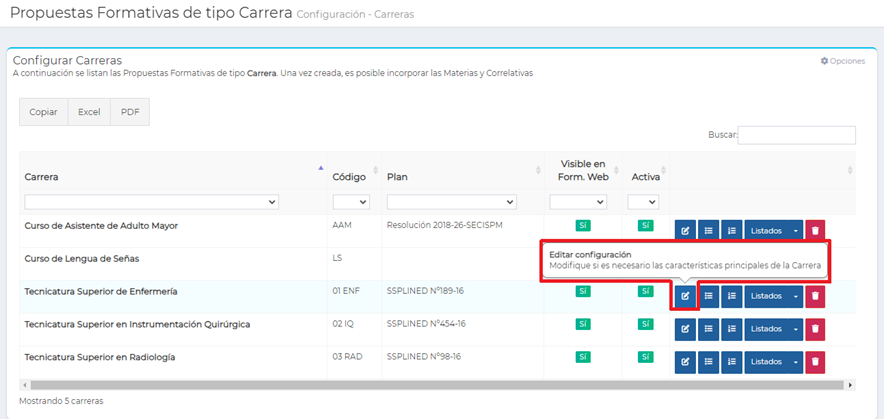The width and height of the screenshot is (884, 419).
Task: Click code cell 'LS'
Action: pyautogui.click(x=337, y=258)
